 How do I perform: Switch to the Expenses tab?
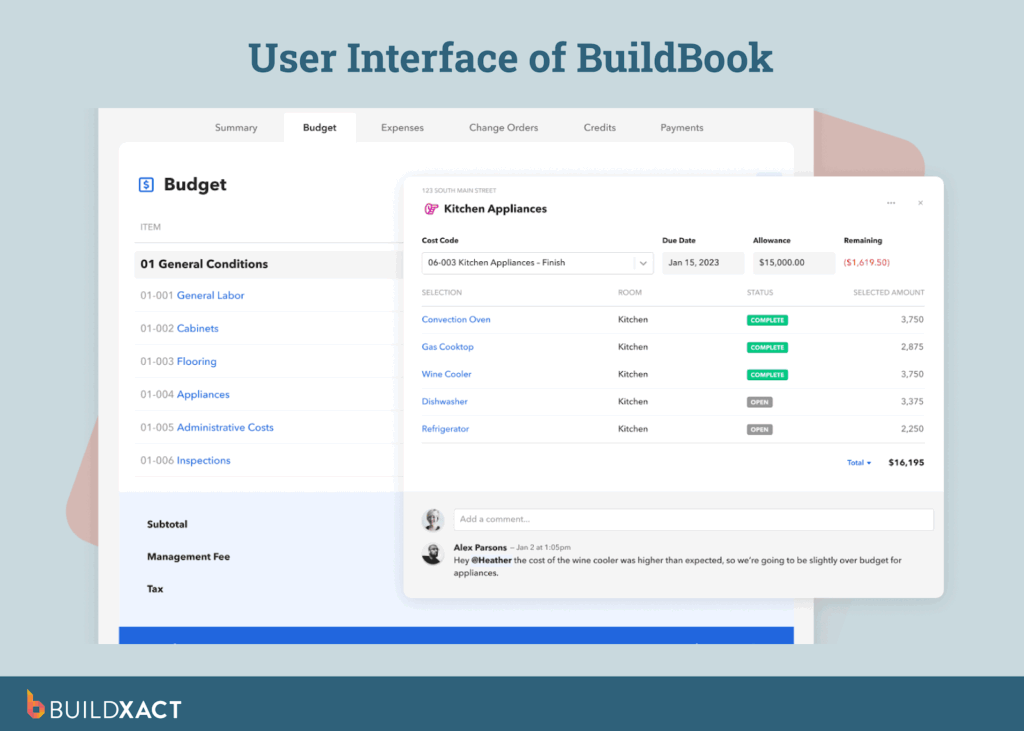402,127
